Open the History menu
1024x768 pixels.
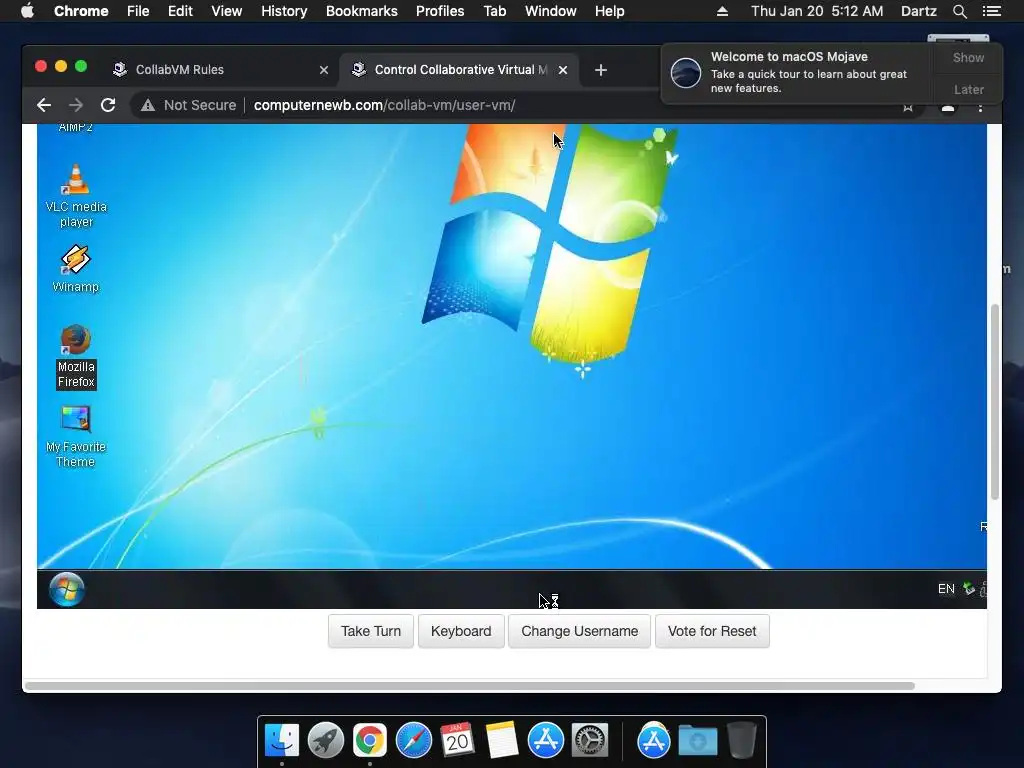pyautogui.click(x=284, y=11)
